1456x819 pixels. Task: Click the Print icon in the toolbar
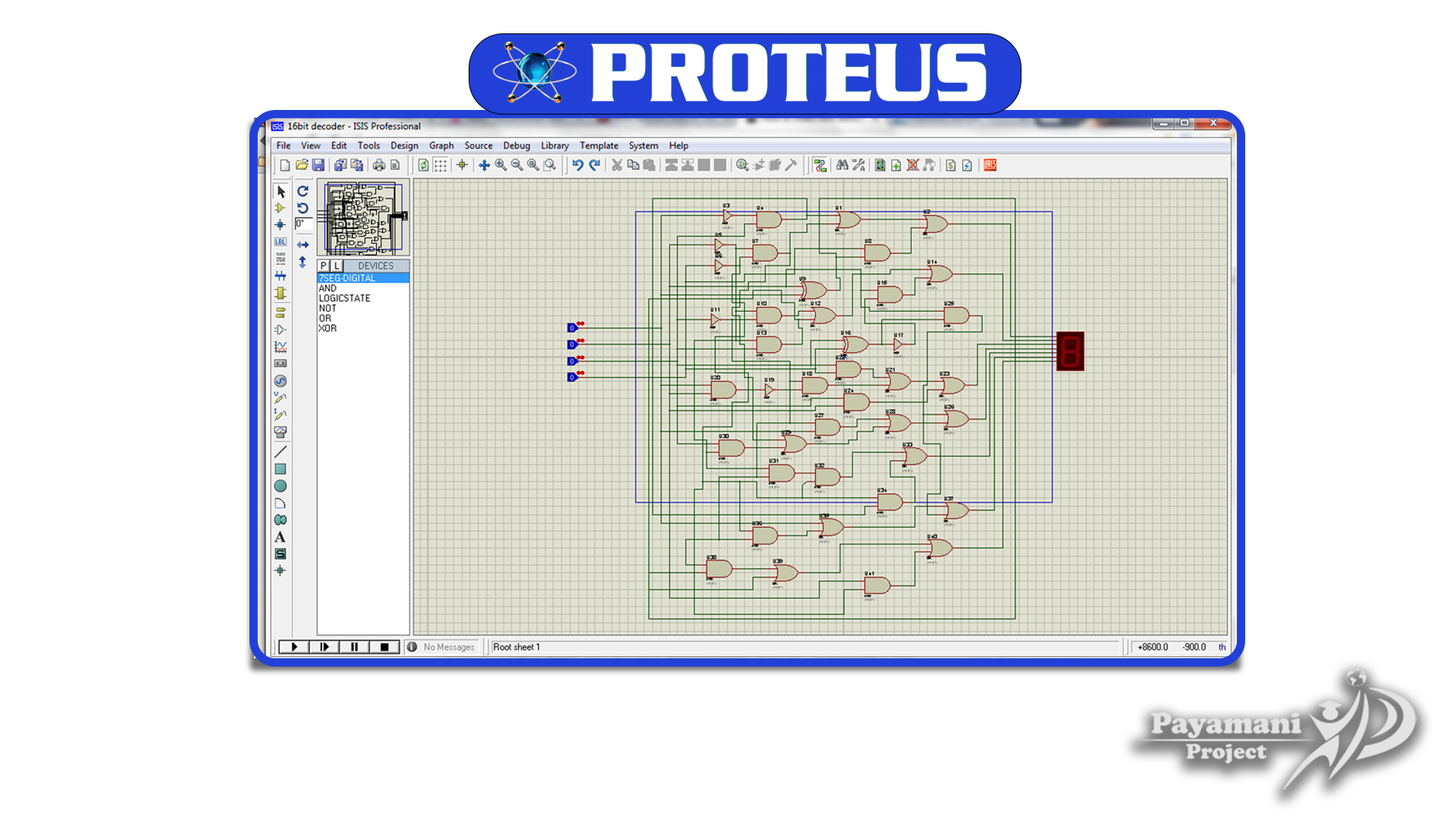[378, 165]
